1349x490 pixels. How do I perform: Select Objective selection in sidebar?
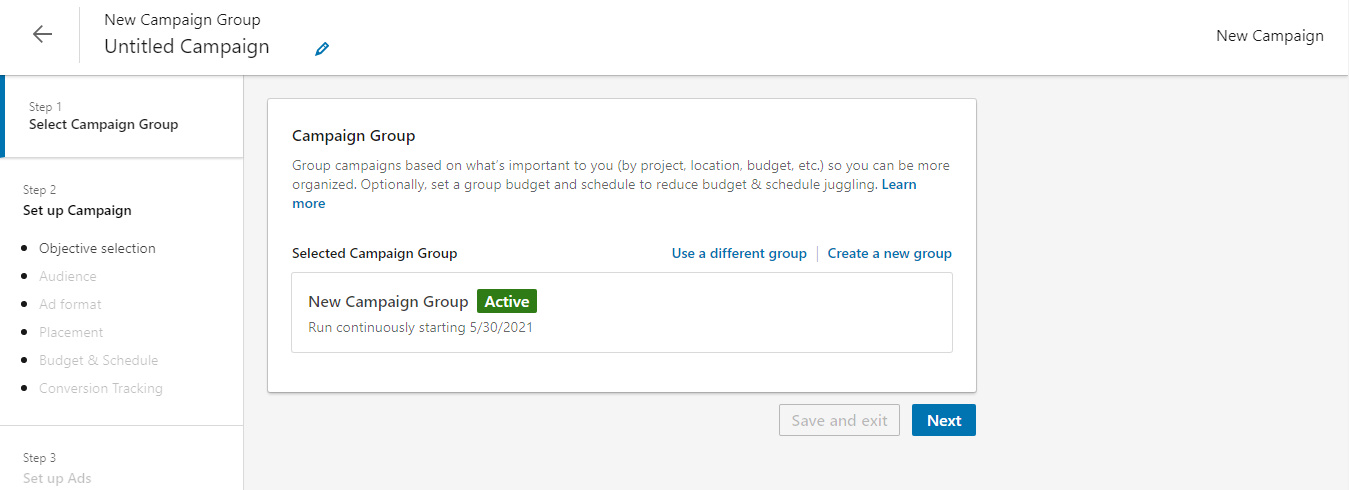(97, 248)
